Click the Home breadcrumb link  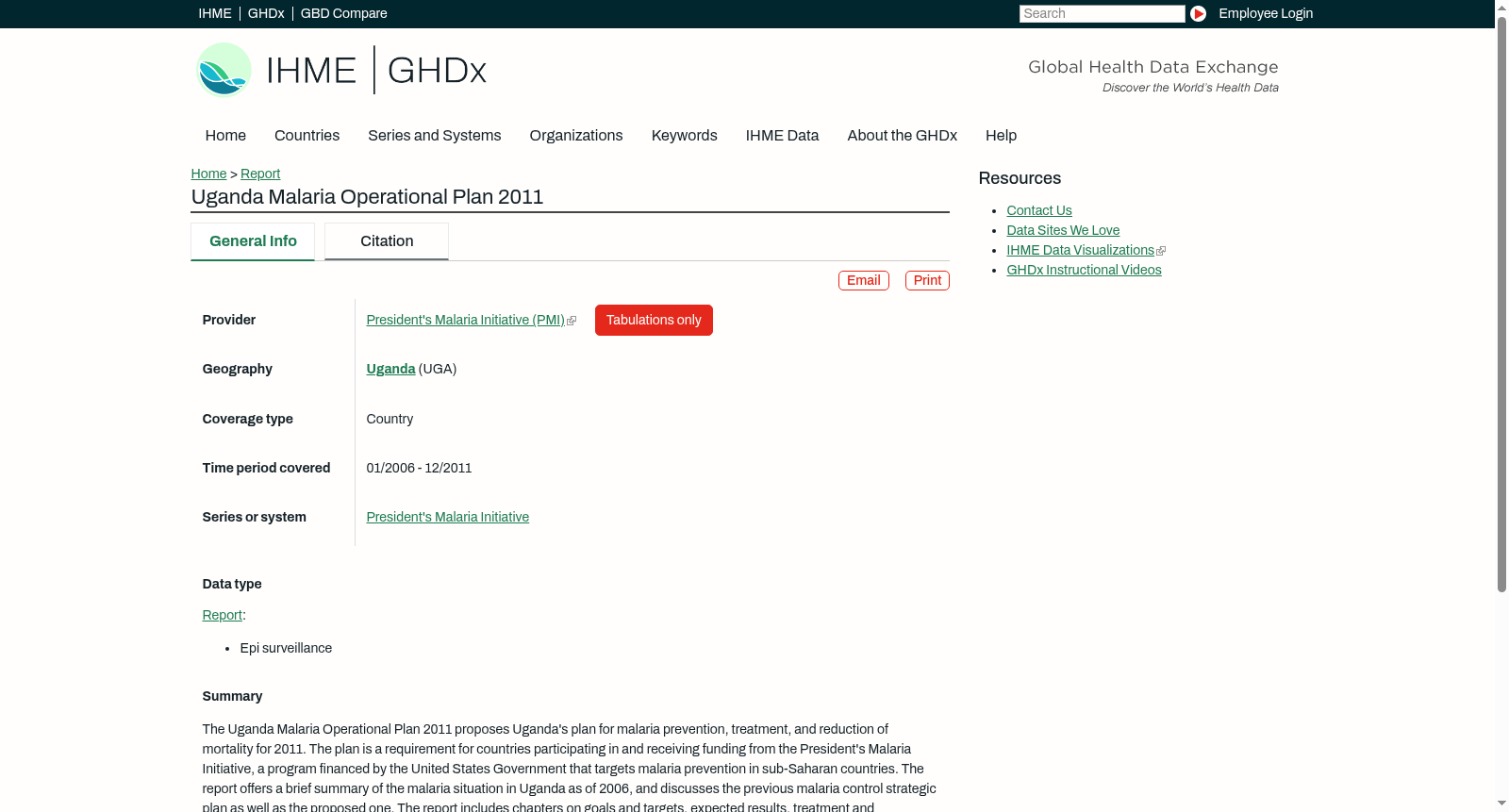(208, 174)
